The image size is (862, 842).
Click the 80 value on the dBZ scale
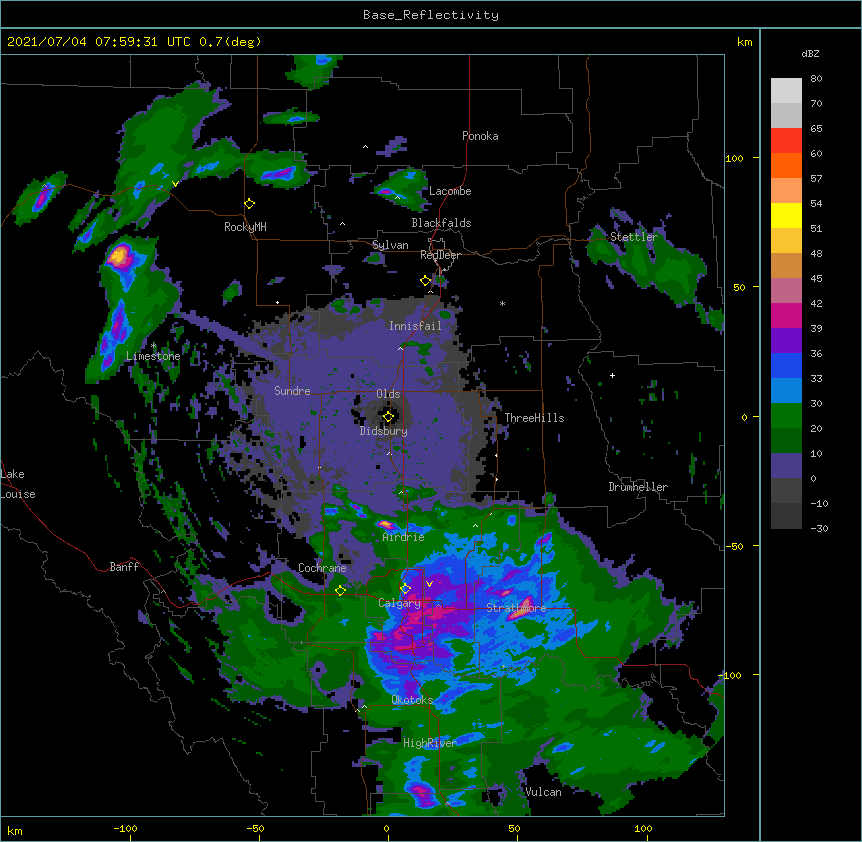point(816,79)
